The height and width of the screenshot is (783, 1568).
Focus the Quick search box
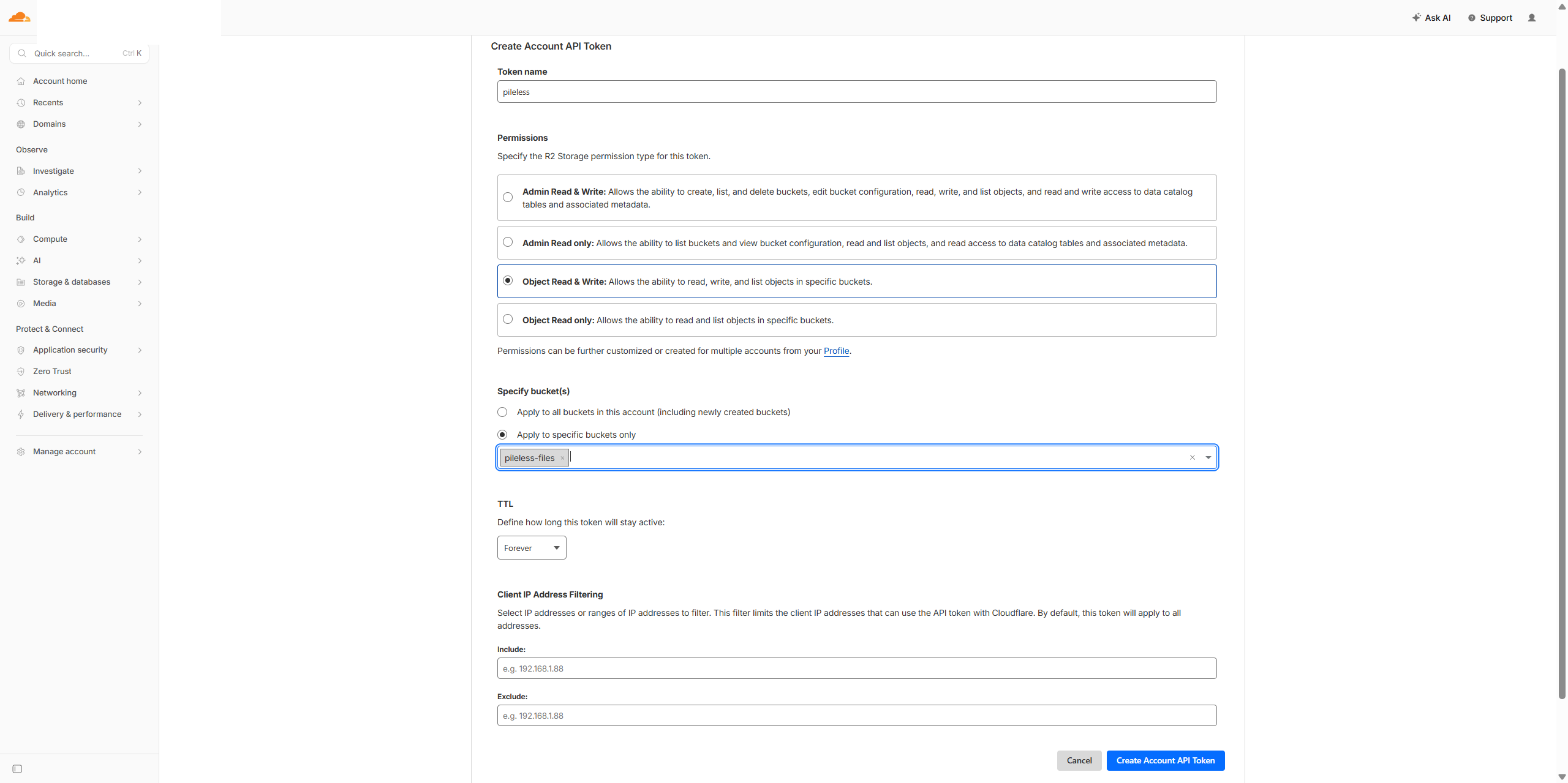(79, 53)
